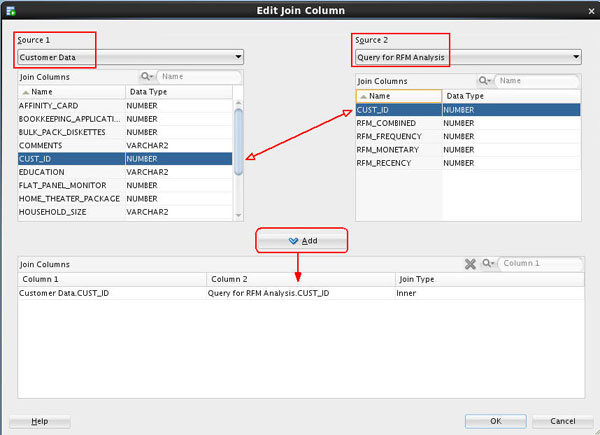Focus the Column 1 filter field
600x435 pixels.
pos(540,263)
